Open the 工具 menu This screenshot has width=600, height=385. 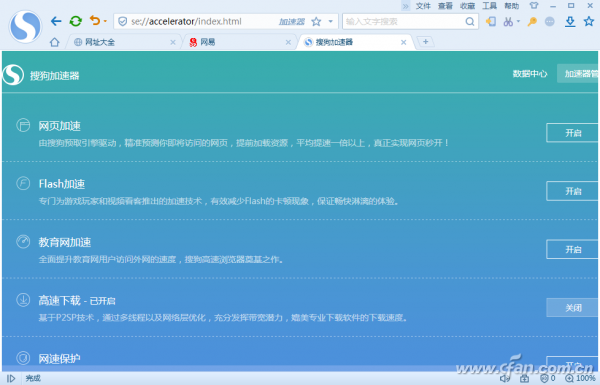[x=489, y=6]
